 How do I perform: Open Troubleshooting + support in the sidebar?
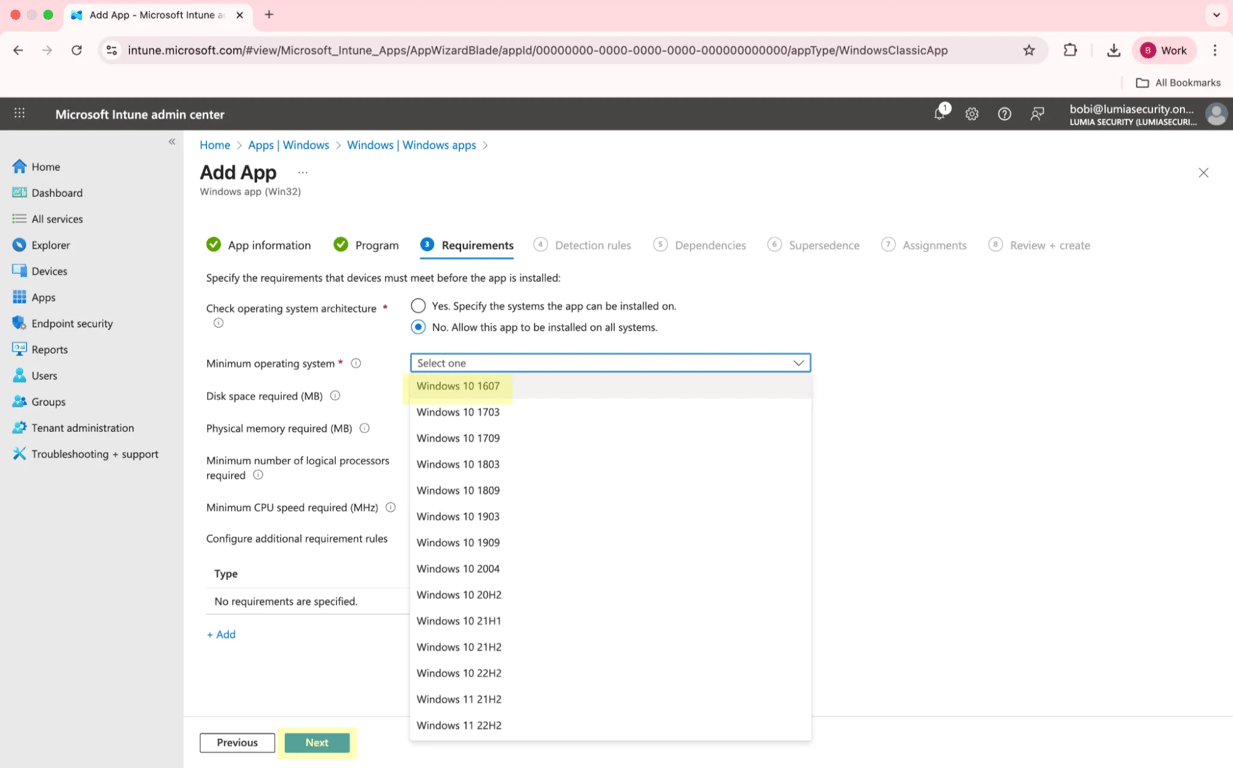(x=85, y=453)
